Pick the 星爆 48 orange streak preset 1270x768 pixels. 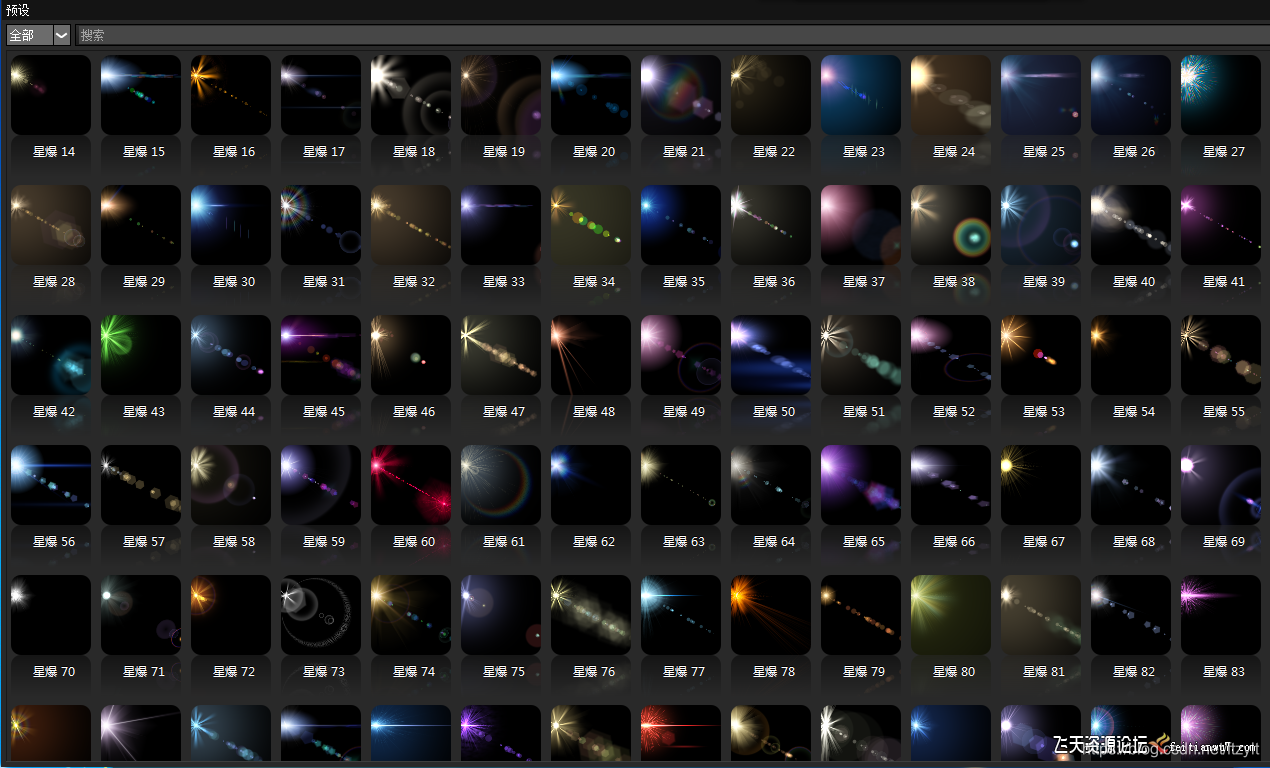tap(591, 355)
